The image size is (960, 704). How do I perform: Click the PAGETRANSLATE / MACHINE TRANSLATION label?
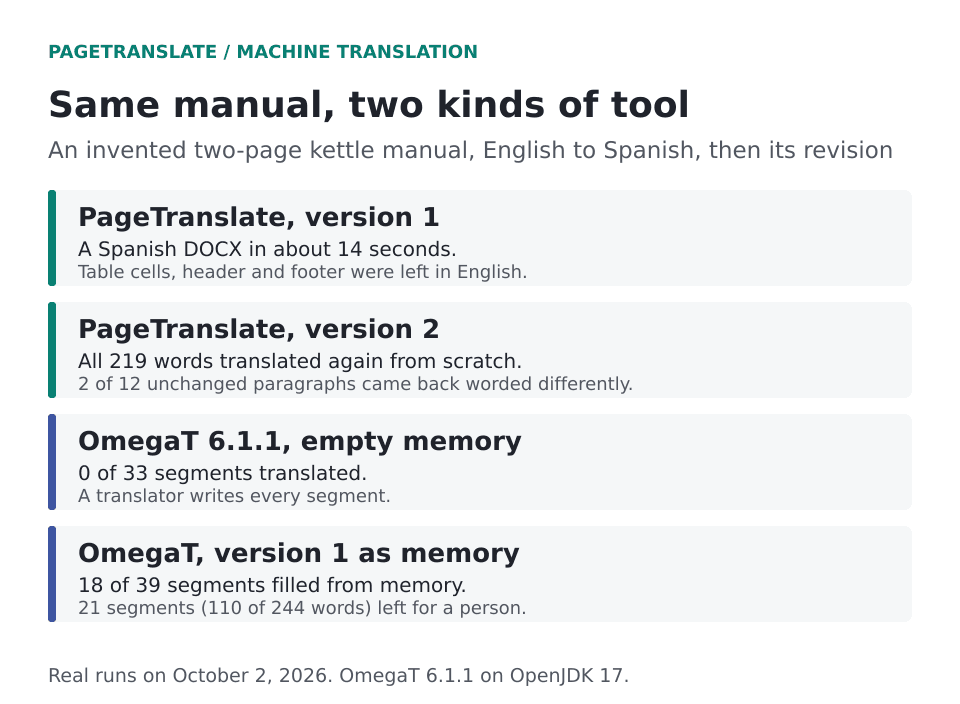click(x=263, y=52)
